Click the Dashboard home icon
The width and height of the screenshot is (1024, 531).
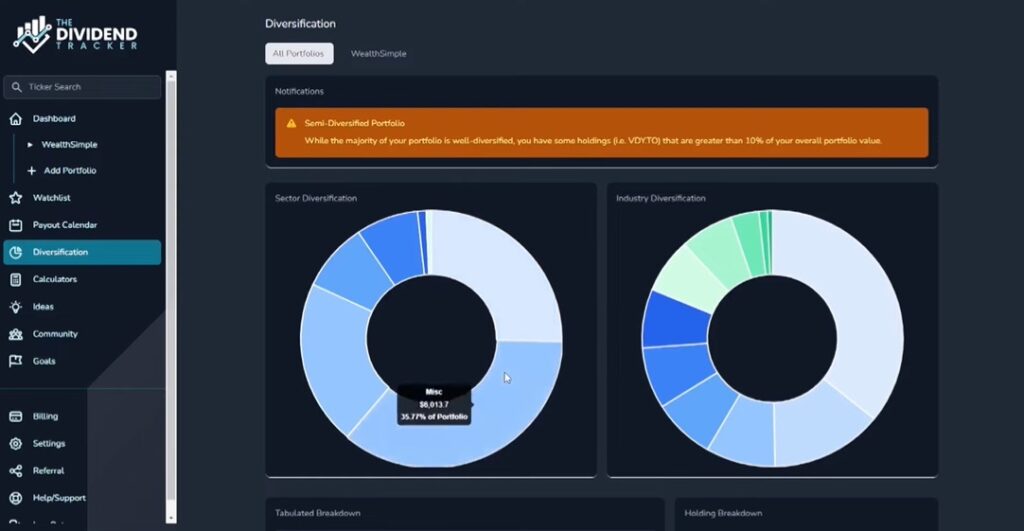coord(15,119)
